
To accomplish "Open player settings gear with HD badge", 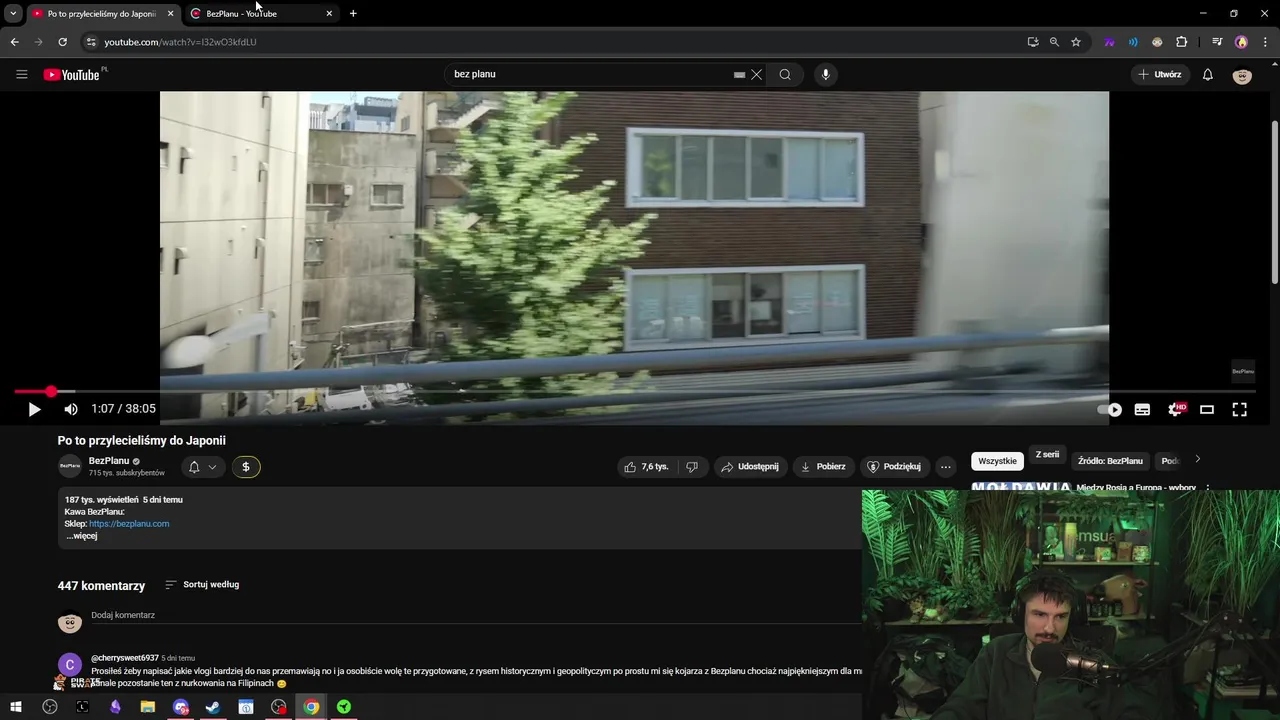I will pos(1176,409).
